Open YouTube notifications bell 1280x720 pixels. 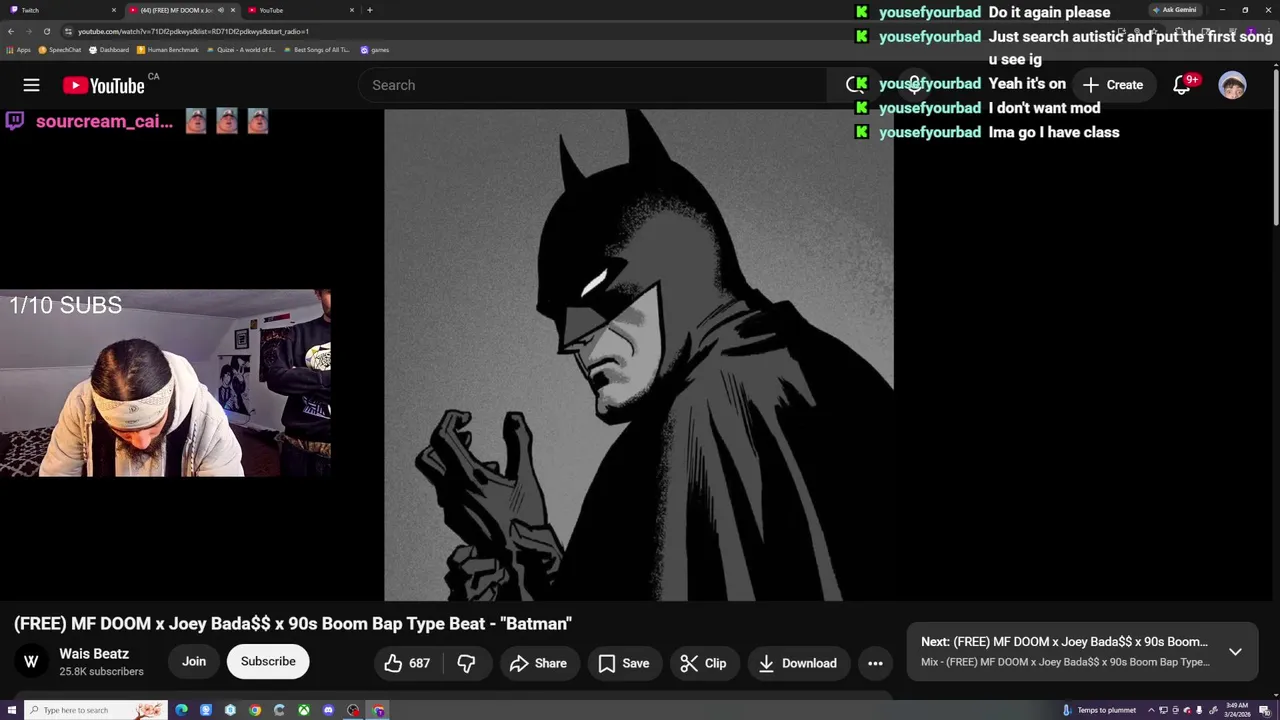1182,85
